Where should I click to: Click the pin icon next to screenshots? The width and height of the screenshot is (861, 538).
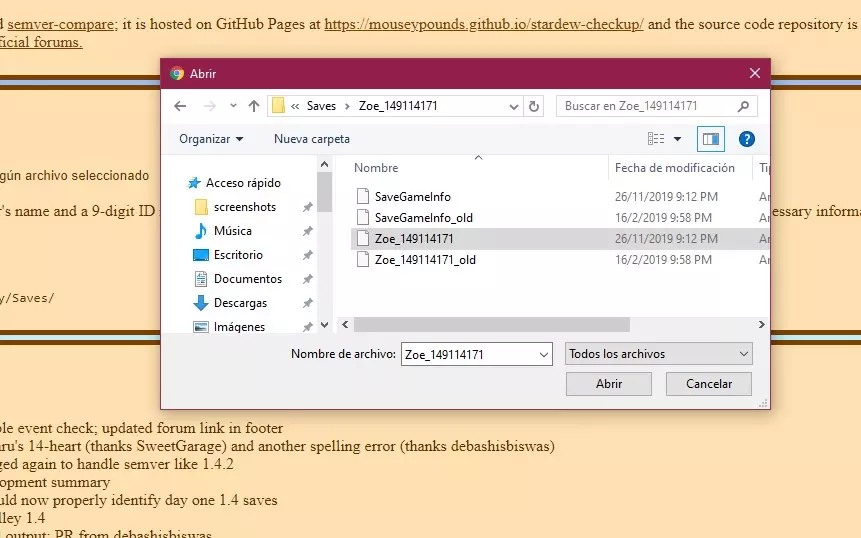(308, 207)
